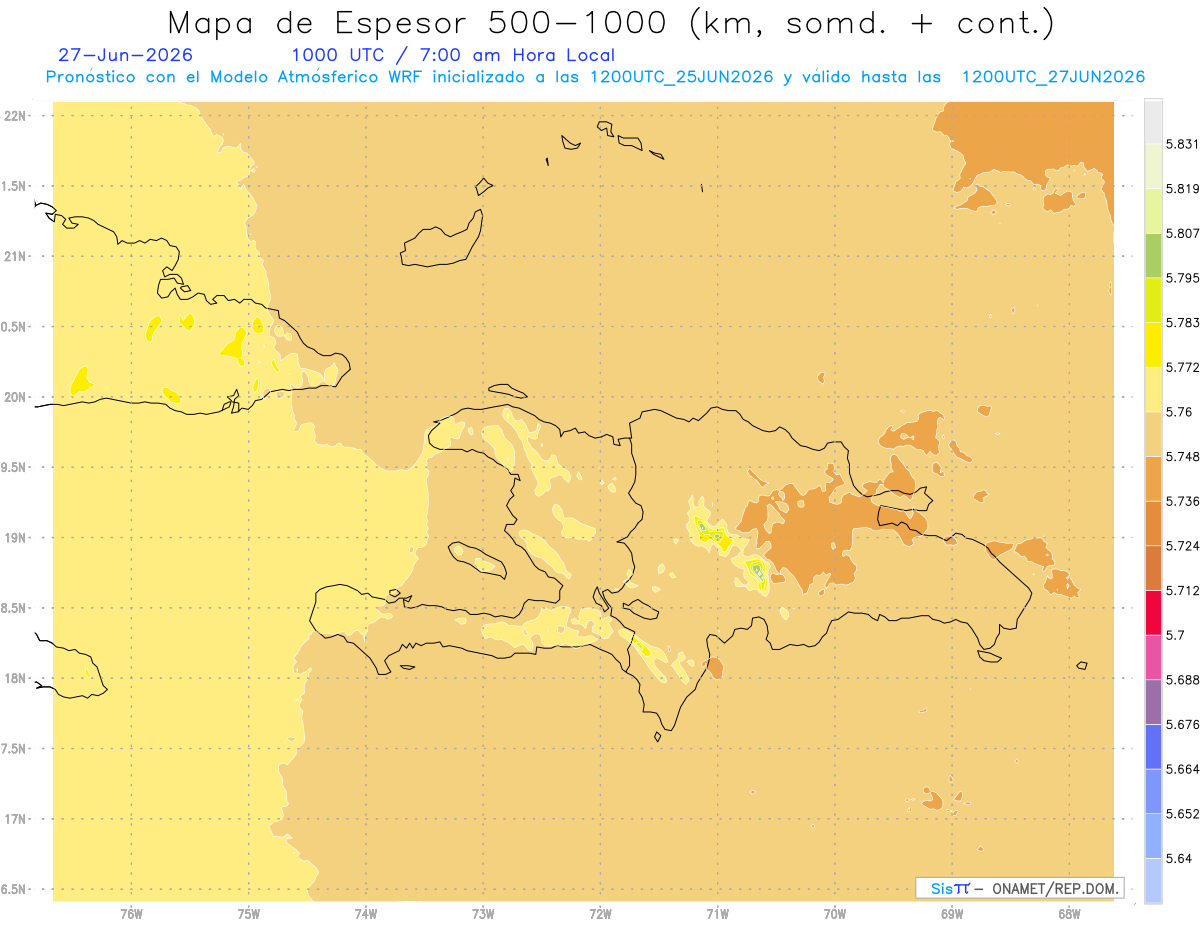This screenshot has height=927, width=1200.
Task: Pick the red legend swatch between 5.7 and 5.712
Action: coord(1153,613)
